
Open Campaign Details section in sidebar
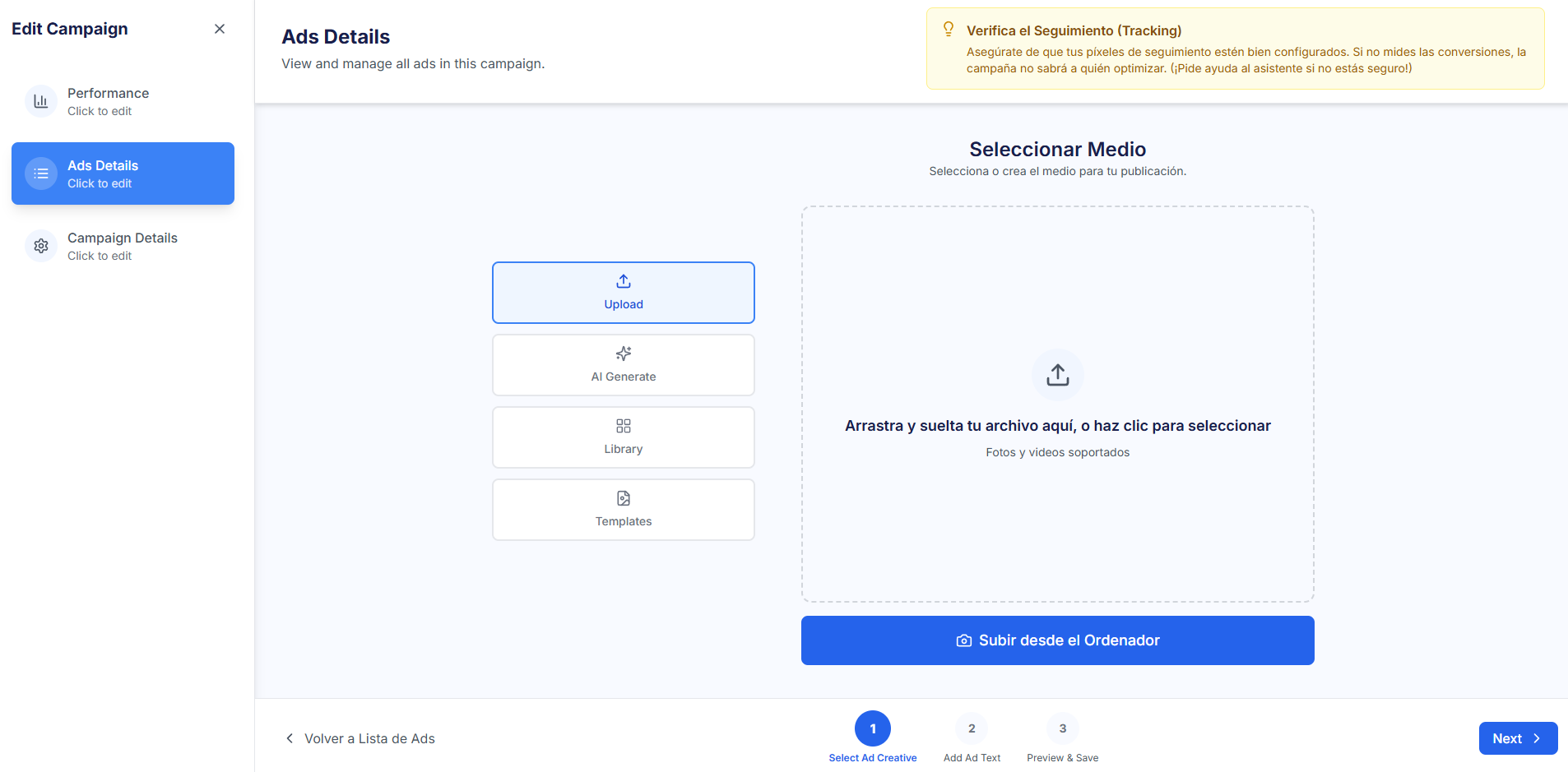123,246
